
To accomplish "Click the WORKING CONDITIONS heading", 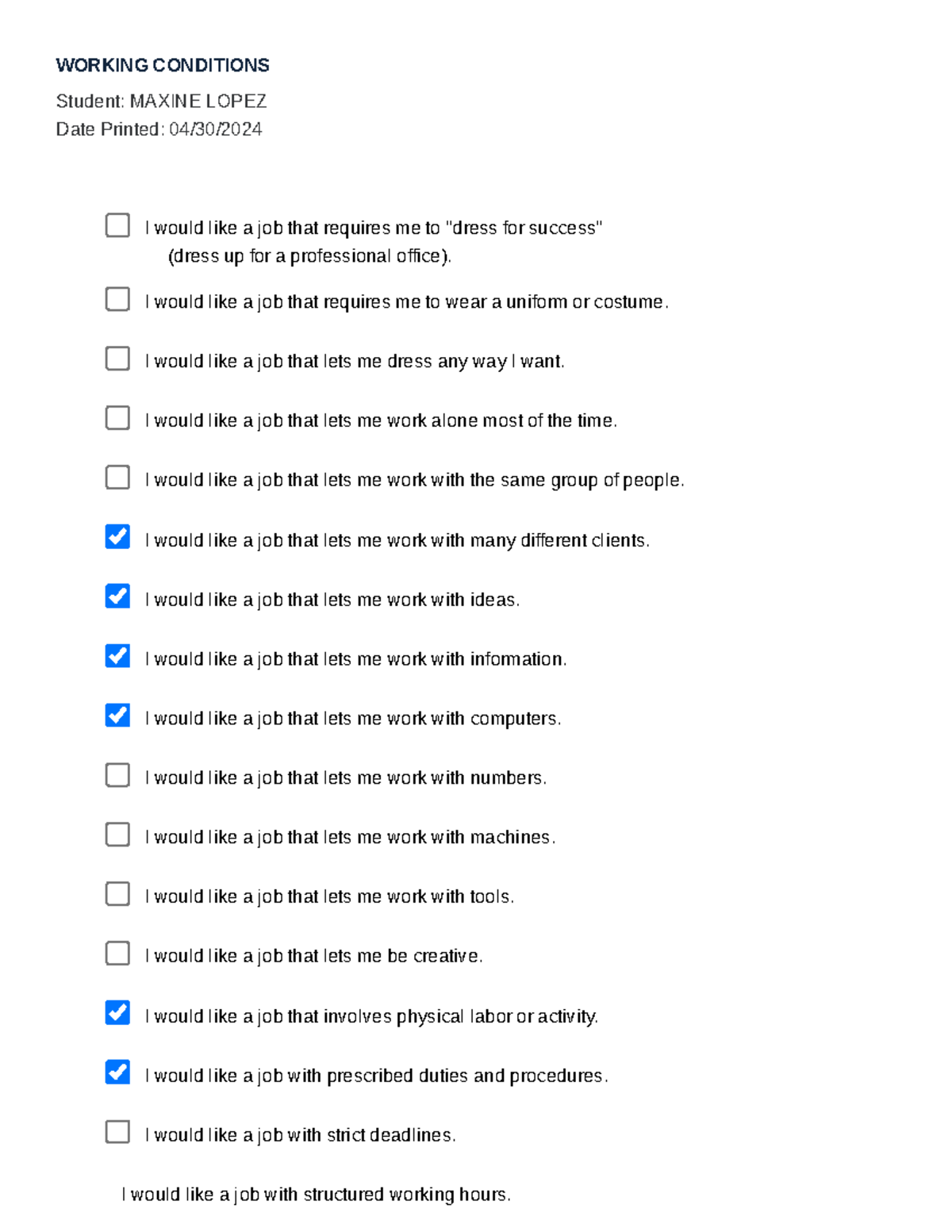I will click(x=163, y=65).
